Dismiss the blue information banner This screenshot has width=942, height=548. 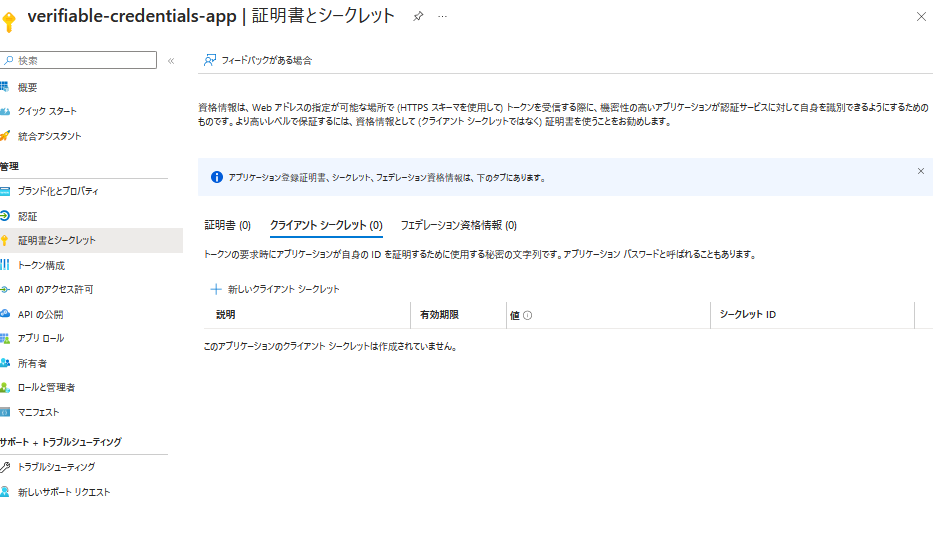coord(920,171)
